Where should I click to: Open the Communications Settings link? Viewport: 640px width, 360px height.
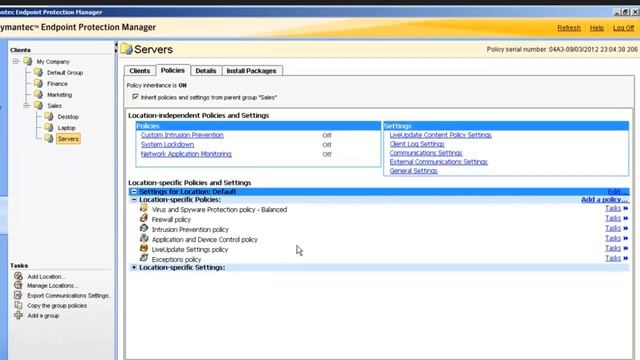click(x=426, y=153)
